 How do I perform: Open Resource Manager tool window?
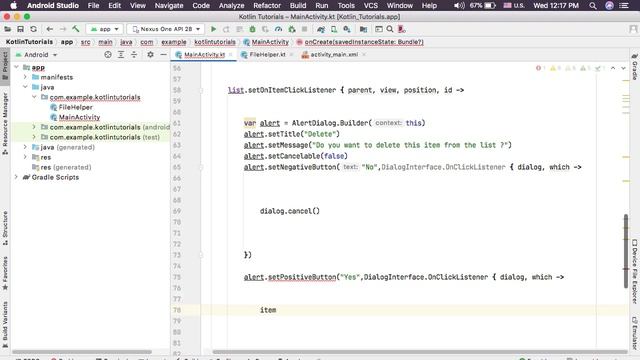pos(5,123)
